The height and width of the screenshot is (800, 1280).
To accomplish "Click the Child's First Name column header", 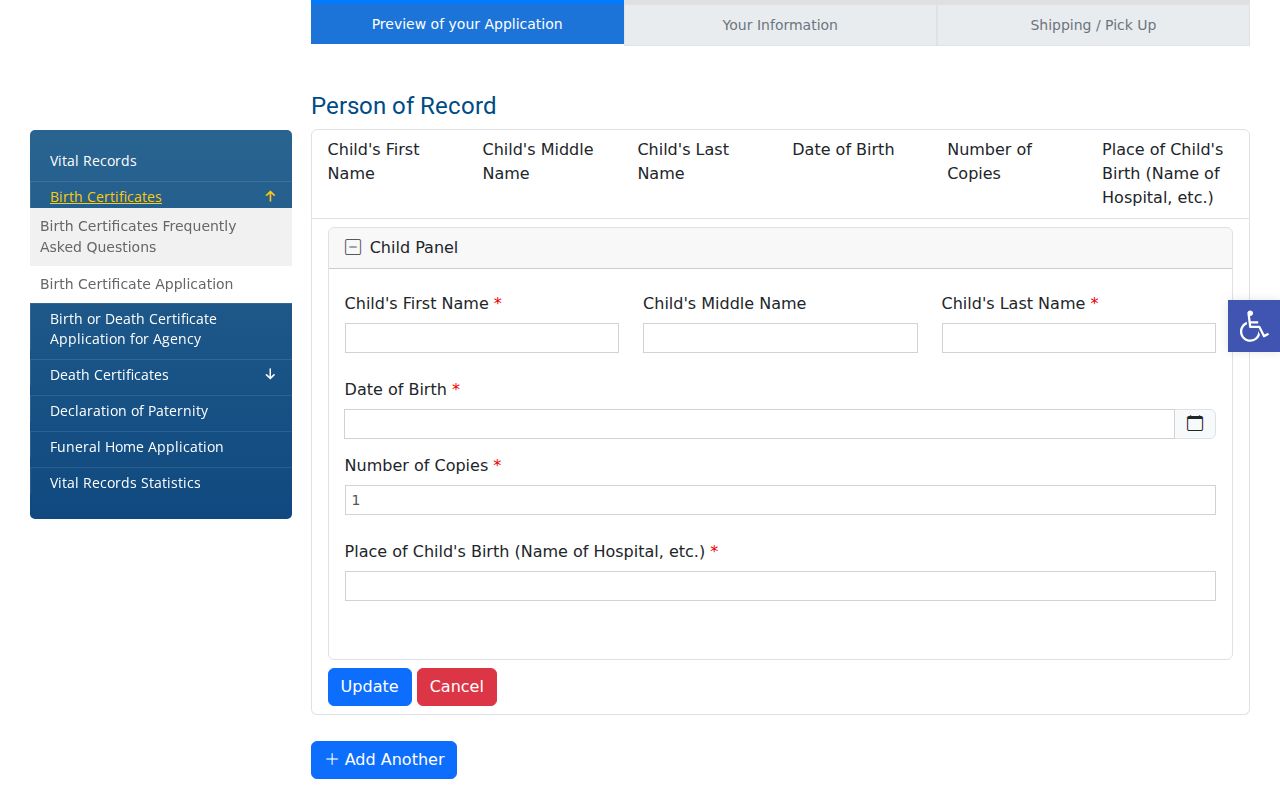I will point(374,161).
